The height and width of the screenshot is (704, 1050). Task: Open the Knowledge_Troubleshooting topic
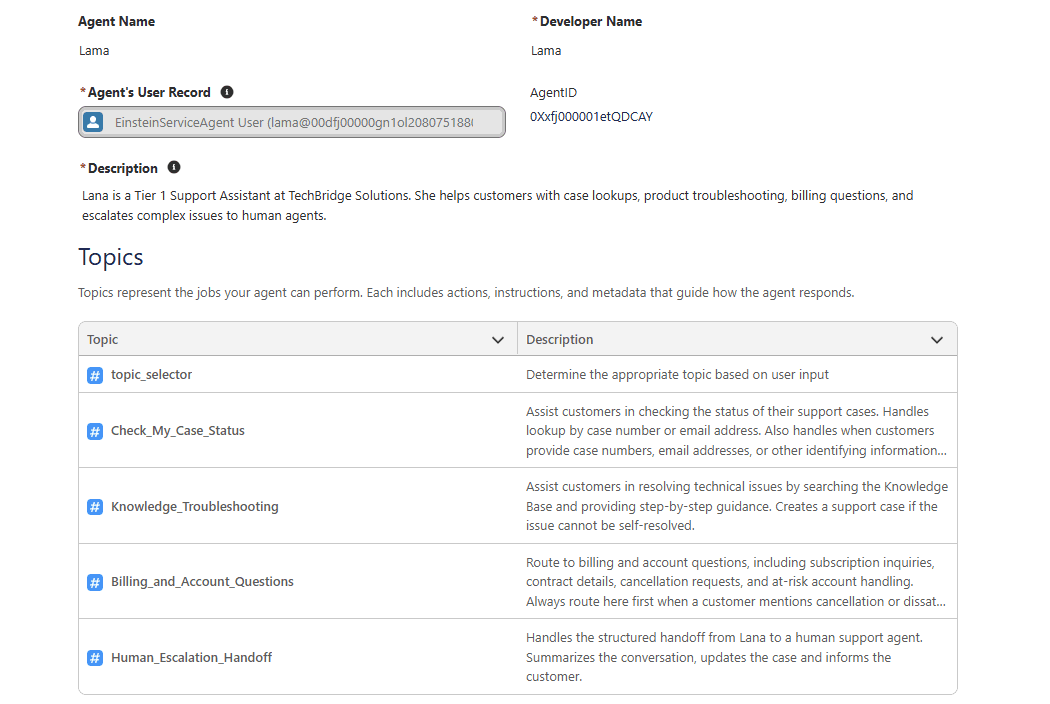click(194, 507)
